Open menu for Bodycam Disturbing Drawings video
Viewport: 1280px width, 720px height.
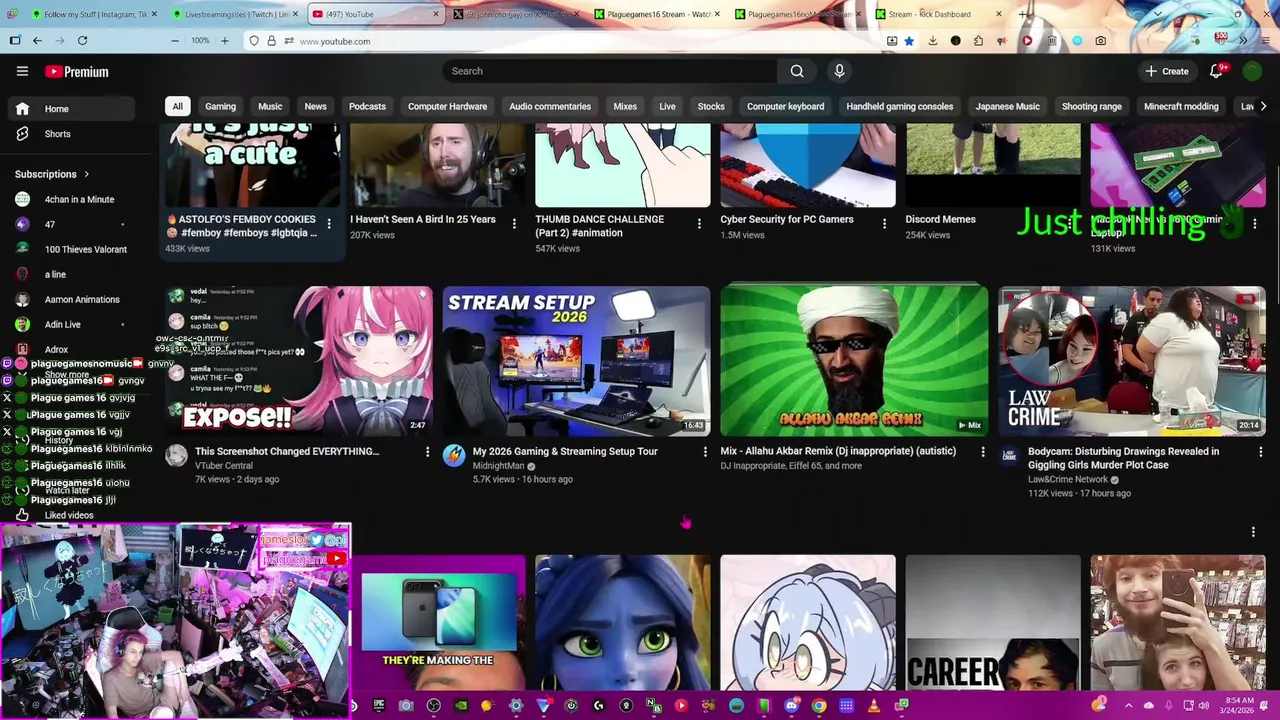coord(1260,452)
